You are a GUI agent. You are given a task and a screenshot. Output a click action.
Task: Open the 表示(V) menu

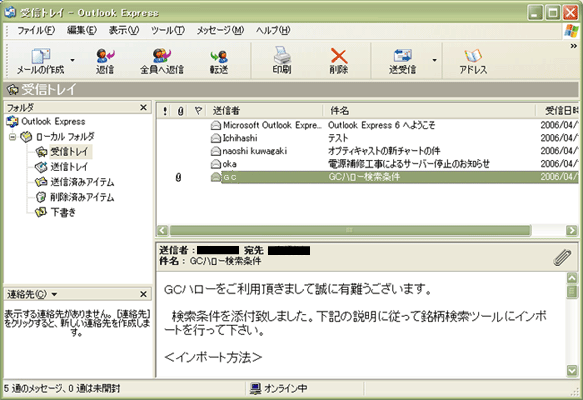coord(124,30)
